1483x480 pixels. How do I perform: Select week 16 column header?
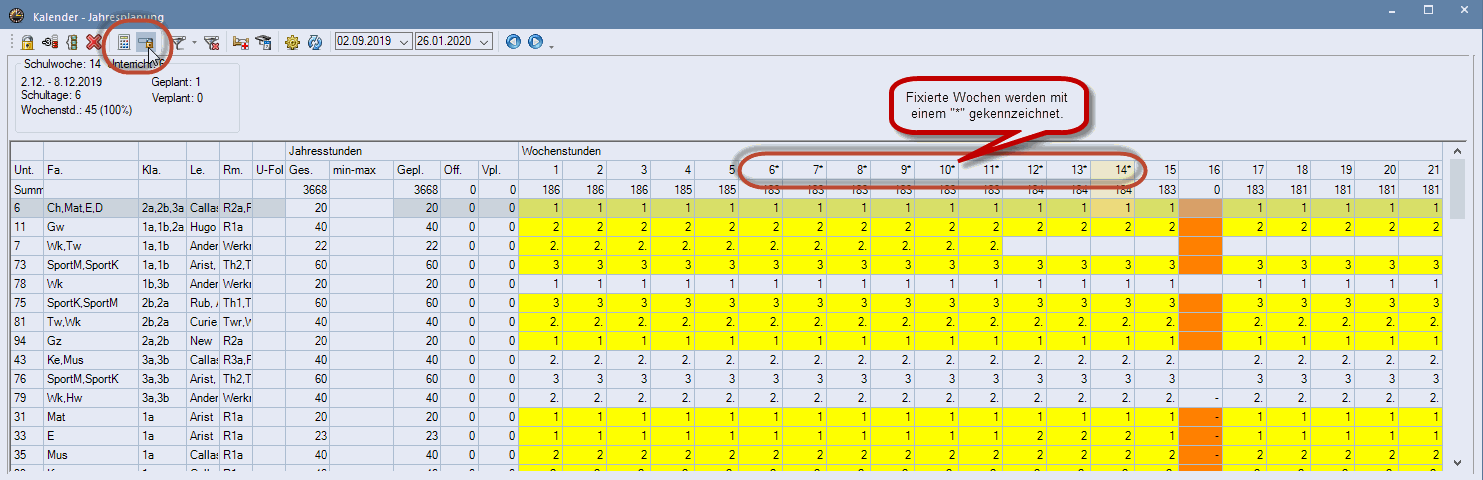point(1202,169)
